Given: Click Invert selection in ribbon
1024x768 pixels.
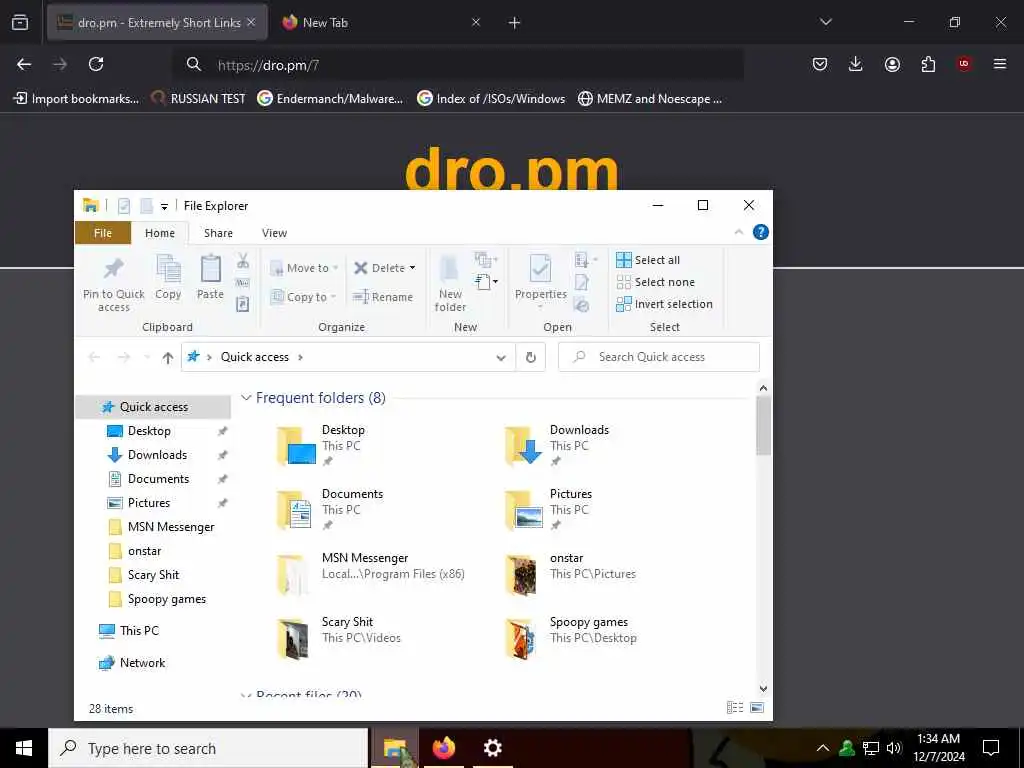Looking at the screenshot, I should pyautogui.click(x=664, y=304).
